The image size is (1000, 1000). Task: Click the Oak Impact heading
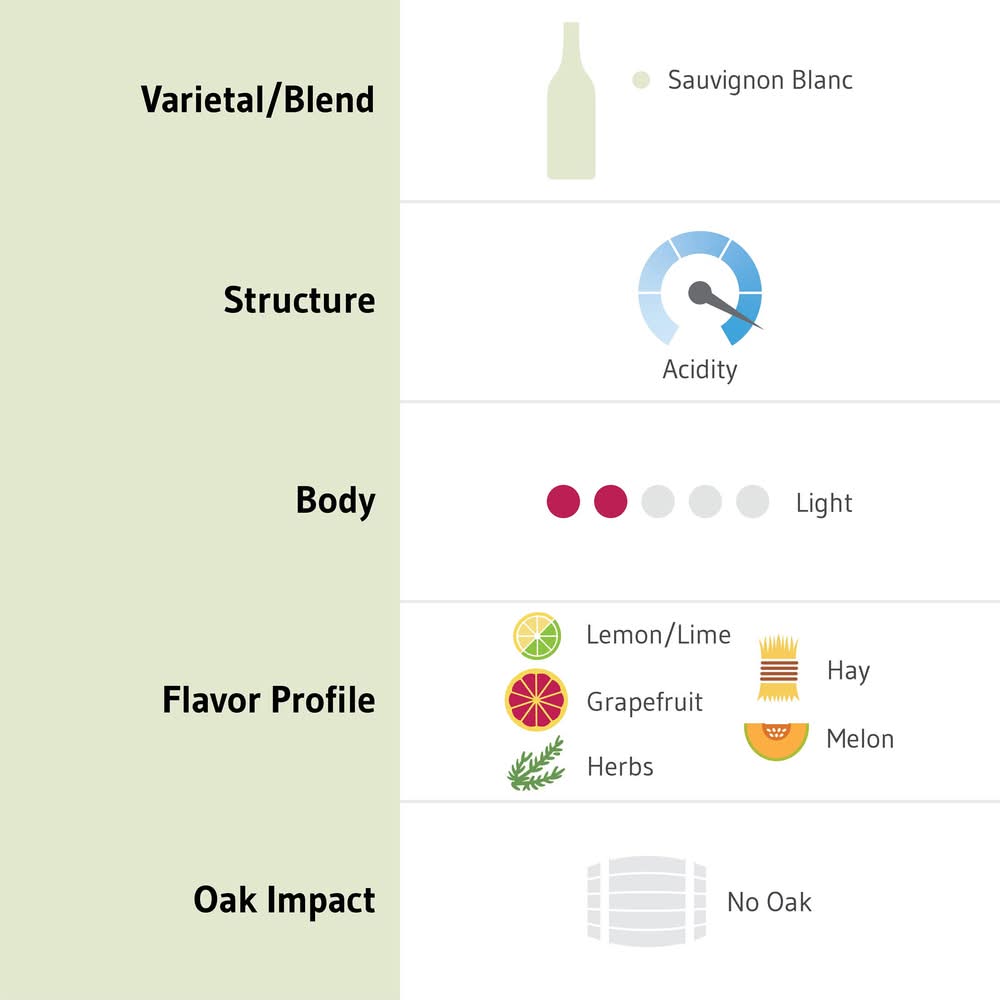click(x=284, y=900)
